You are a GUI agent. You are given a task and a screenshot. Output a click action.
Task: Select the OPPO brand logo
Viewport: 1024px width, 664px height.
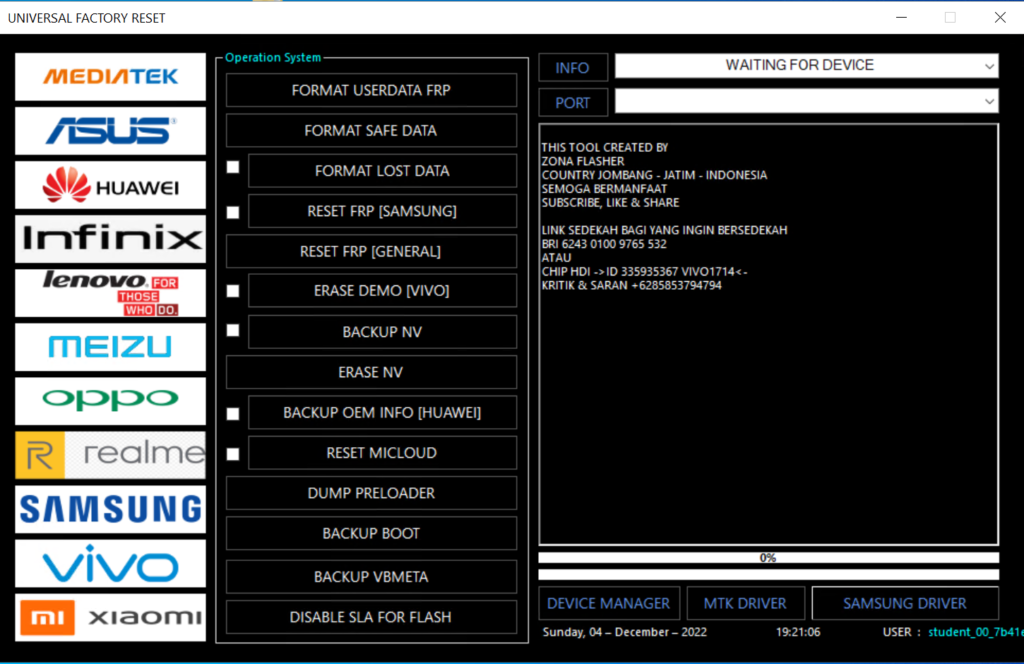[110, 401]
